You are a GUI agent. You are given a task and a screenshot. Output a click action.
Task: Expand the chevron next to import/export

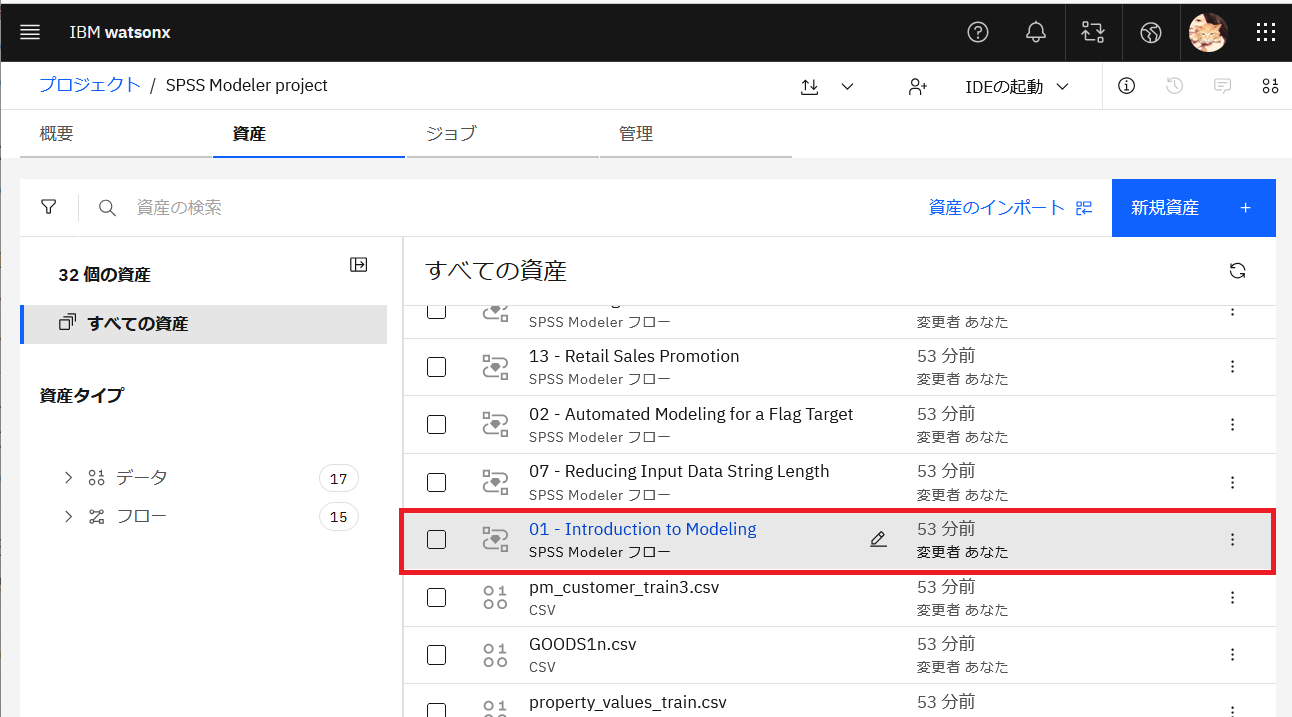[x=847, y=87]
